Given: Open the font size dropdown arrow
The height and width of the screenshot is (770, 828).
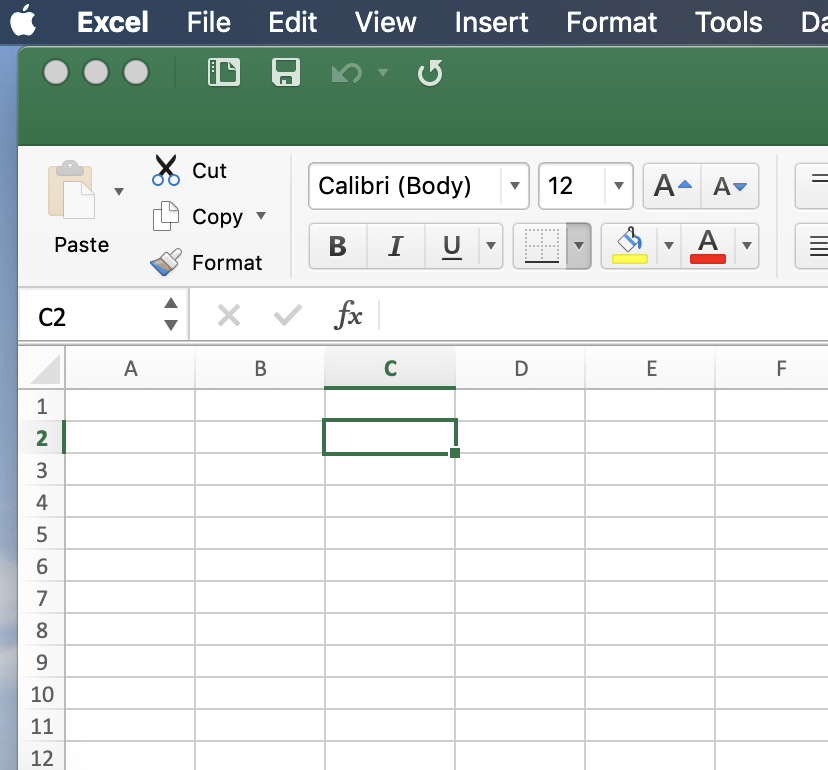Looking at the screenshot, I should 619,186.
